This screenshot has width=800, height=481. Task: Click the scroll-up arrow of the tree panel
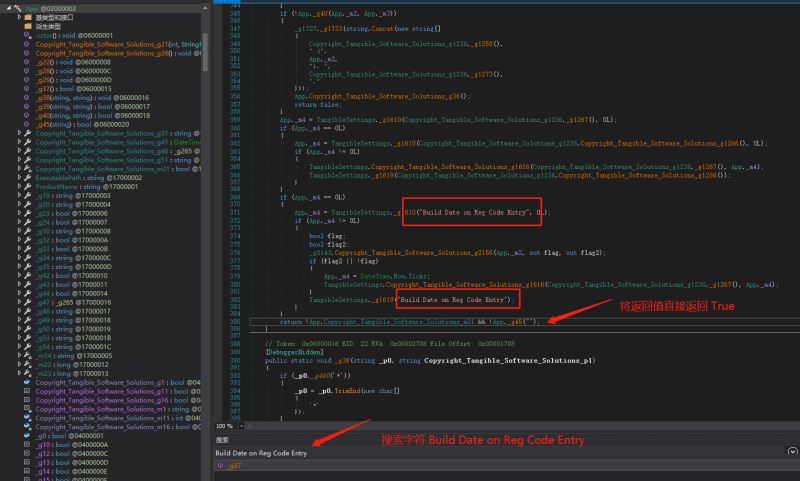click(205, 8)
